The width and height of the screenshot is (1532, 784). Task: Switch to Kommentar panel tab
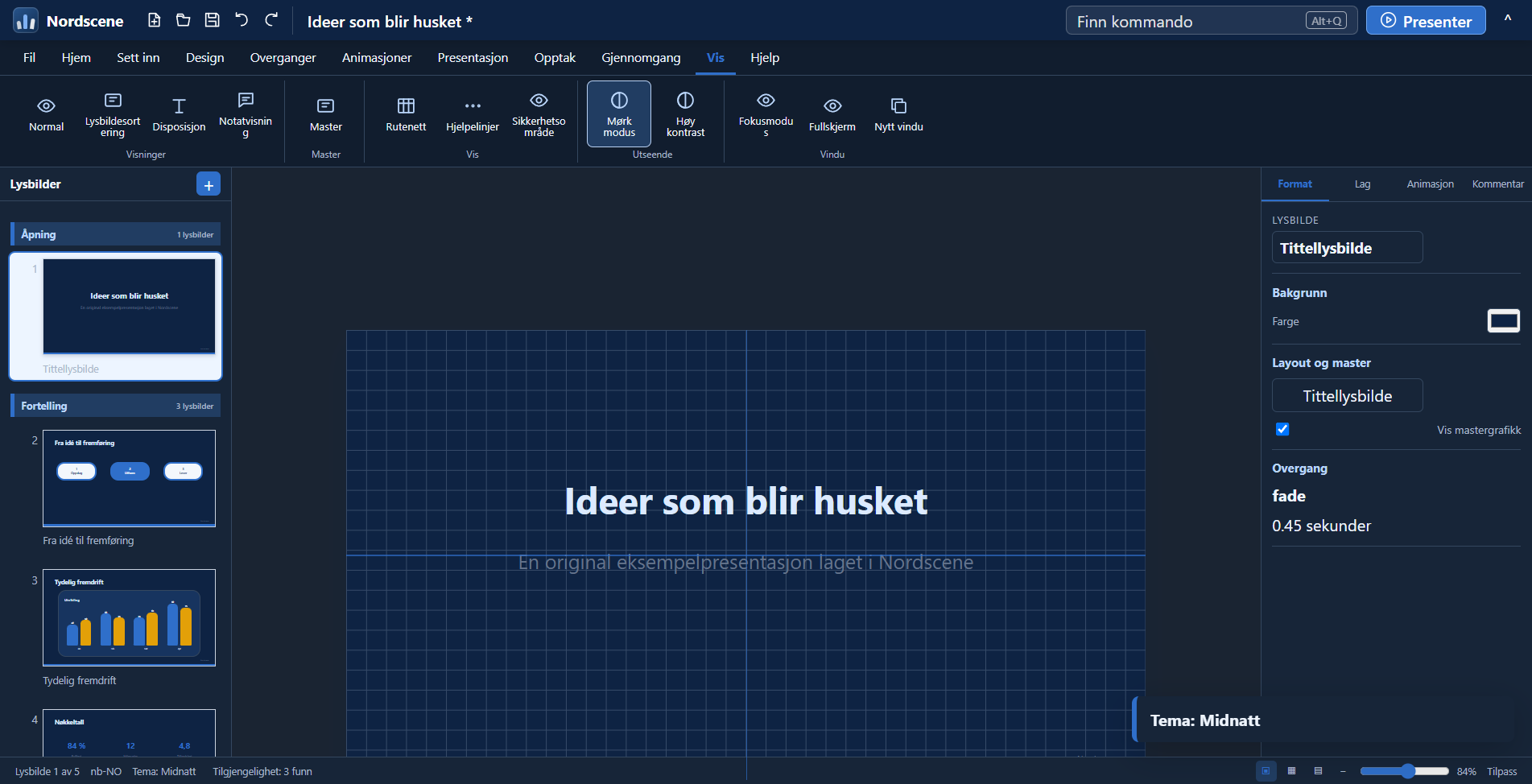point(1498,184)
